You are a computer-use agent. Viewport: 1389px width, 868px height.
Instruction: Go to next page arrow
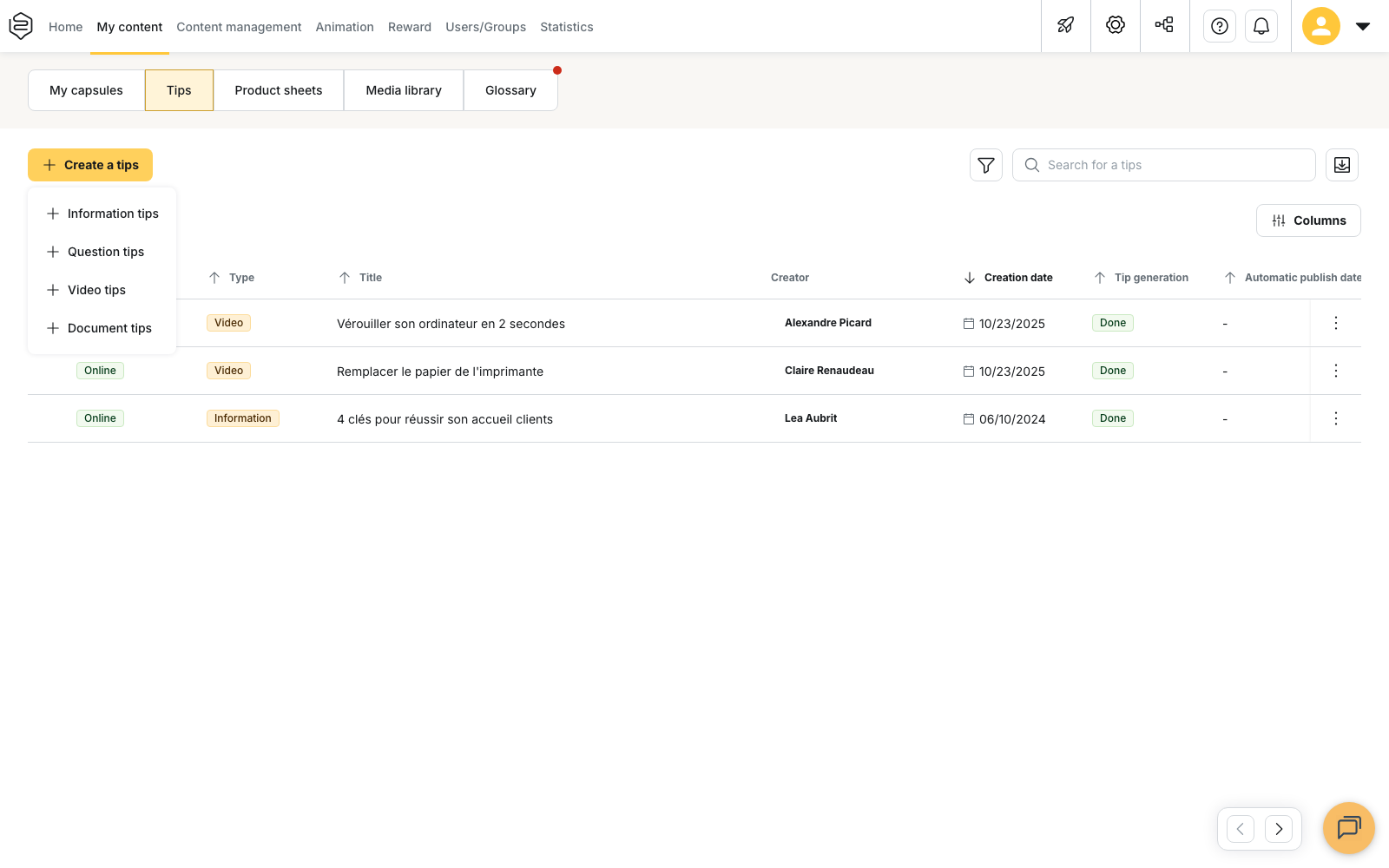pyautogui.click(x=1279, y=829)
